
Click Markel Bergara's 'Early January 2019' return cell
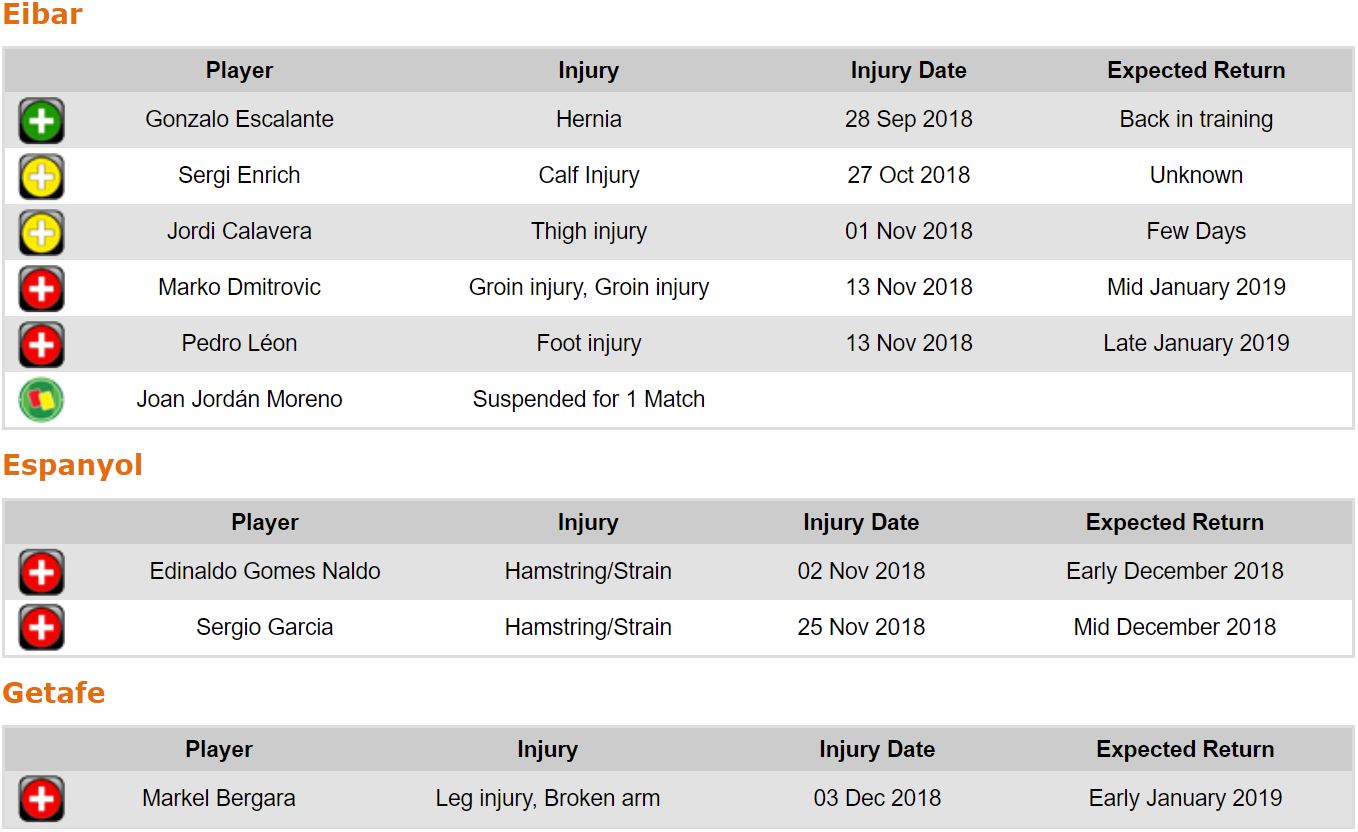tap(1185, 799)
